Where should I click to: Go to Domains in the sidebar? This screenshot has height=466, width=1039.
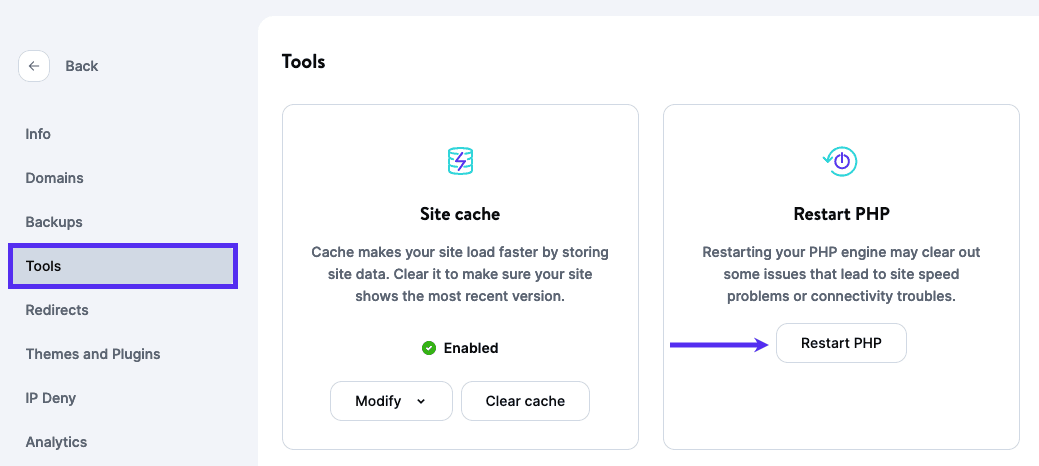click(x=54, y=178)
